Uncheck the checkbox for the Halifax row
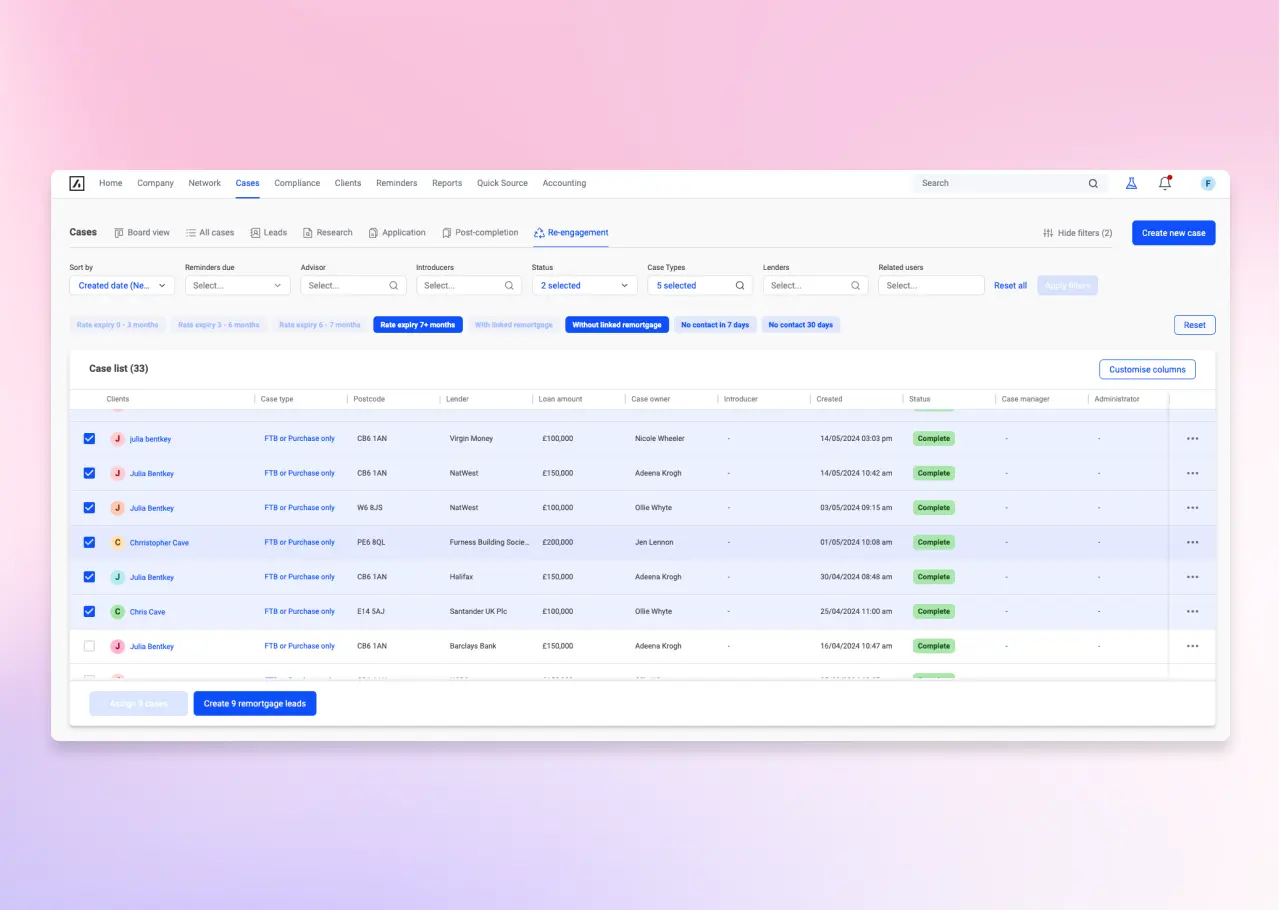1280x910 pixels. coord(89,577)
